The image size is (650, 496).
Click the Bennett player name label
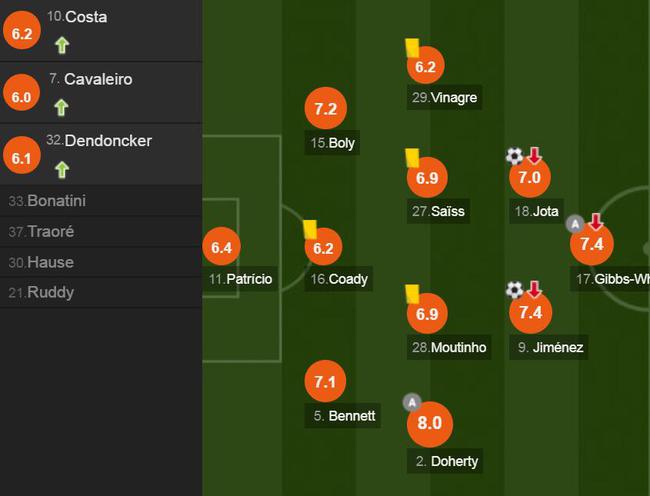tap(343, 416)
